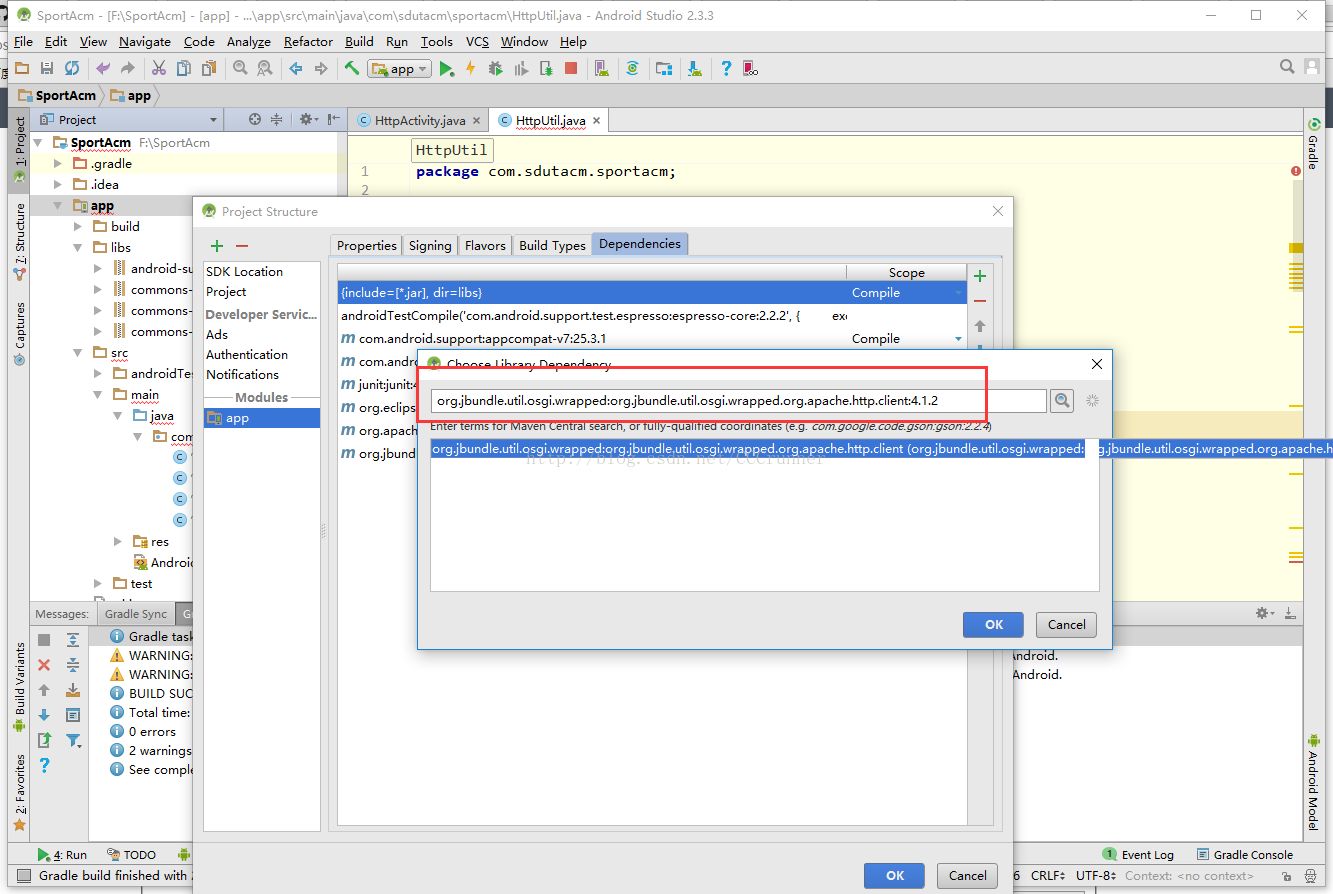Collapse the libs folder

[x=78, y=247]
